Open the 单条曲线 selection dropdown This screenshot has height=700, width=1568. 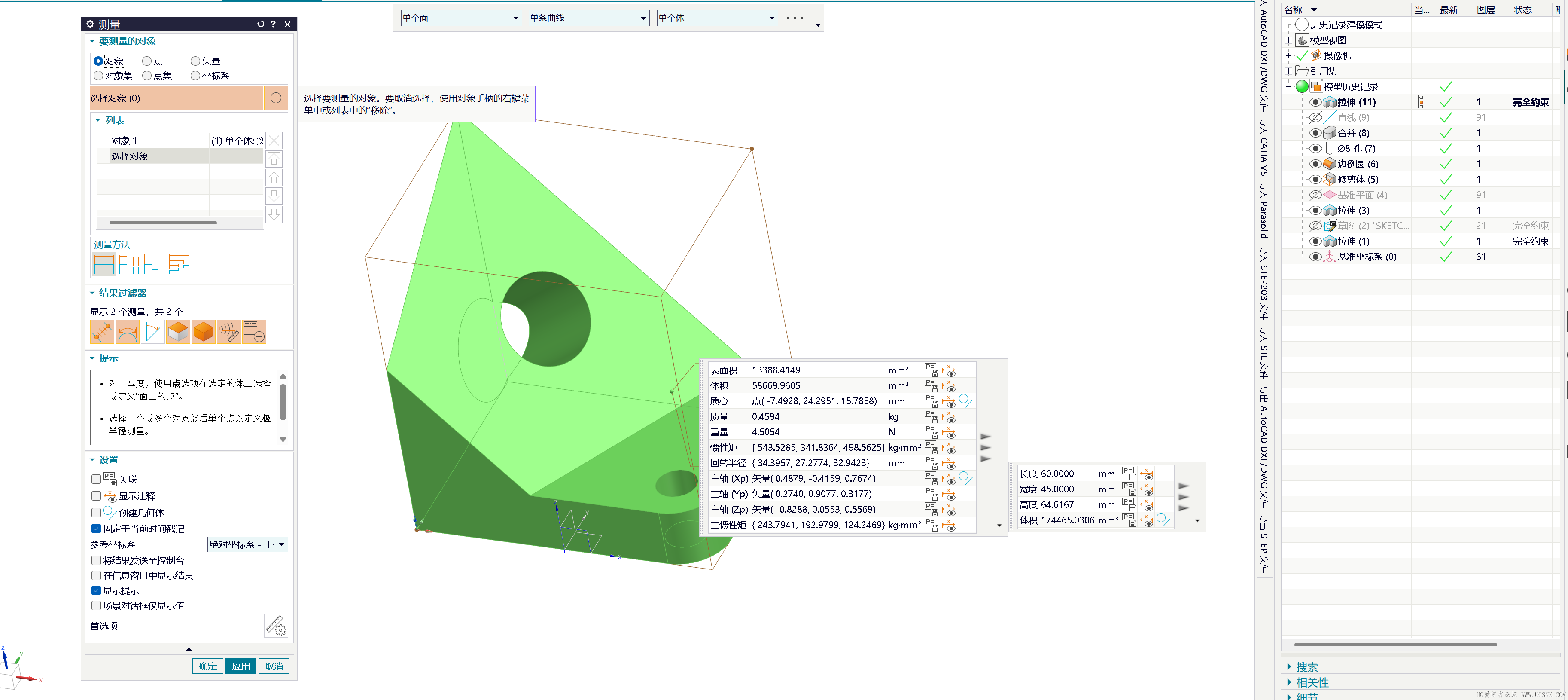(x=589, y=18)
